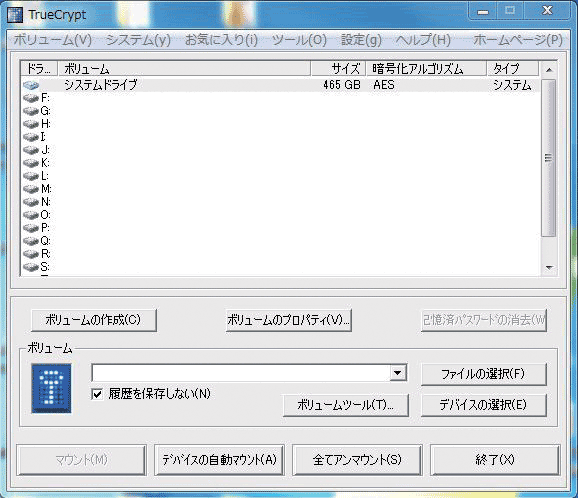
Task: Select the P: drive icon
Action: pyautogui.click(x=31, y=228)
